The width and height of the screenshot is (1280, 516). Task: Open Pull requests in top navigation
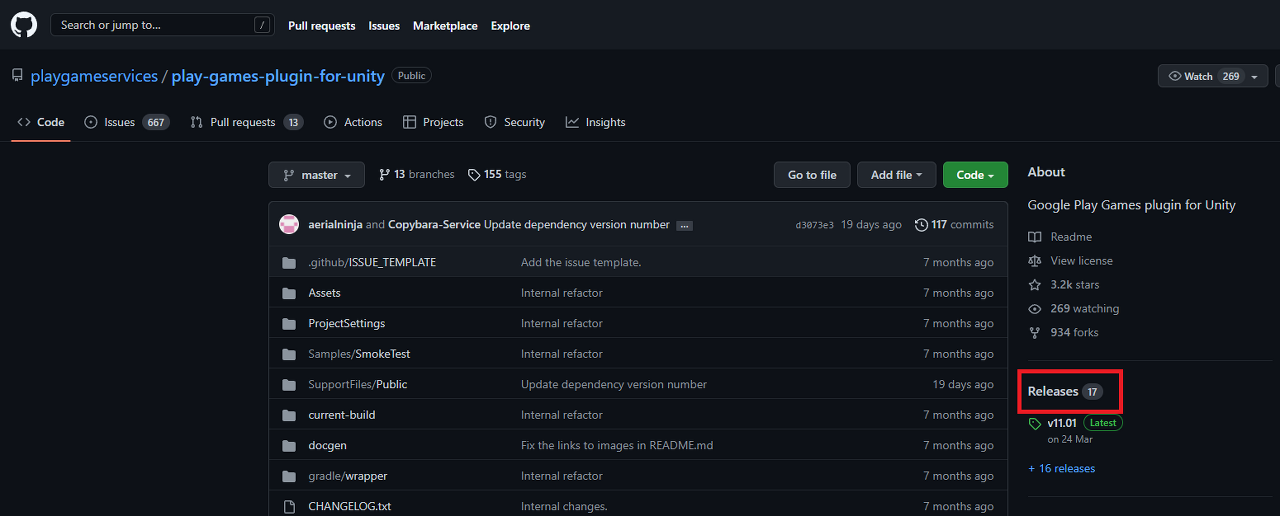coord(321,26)
